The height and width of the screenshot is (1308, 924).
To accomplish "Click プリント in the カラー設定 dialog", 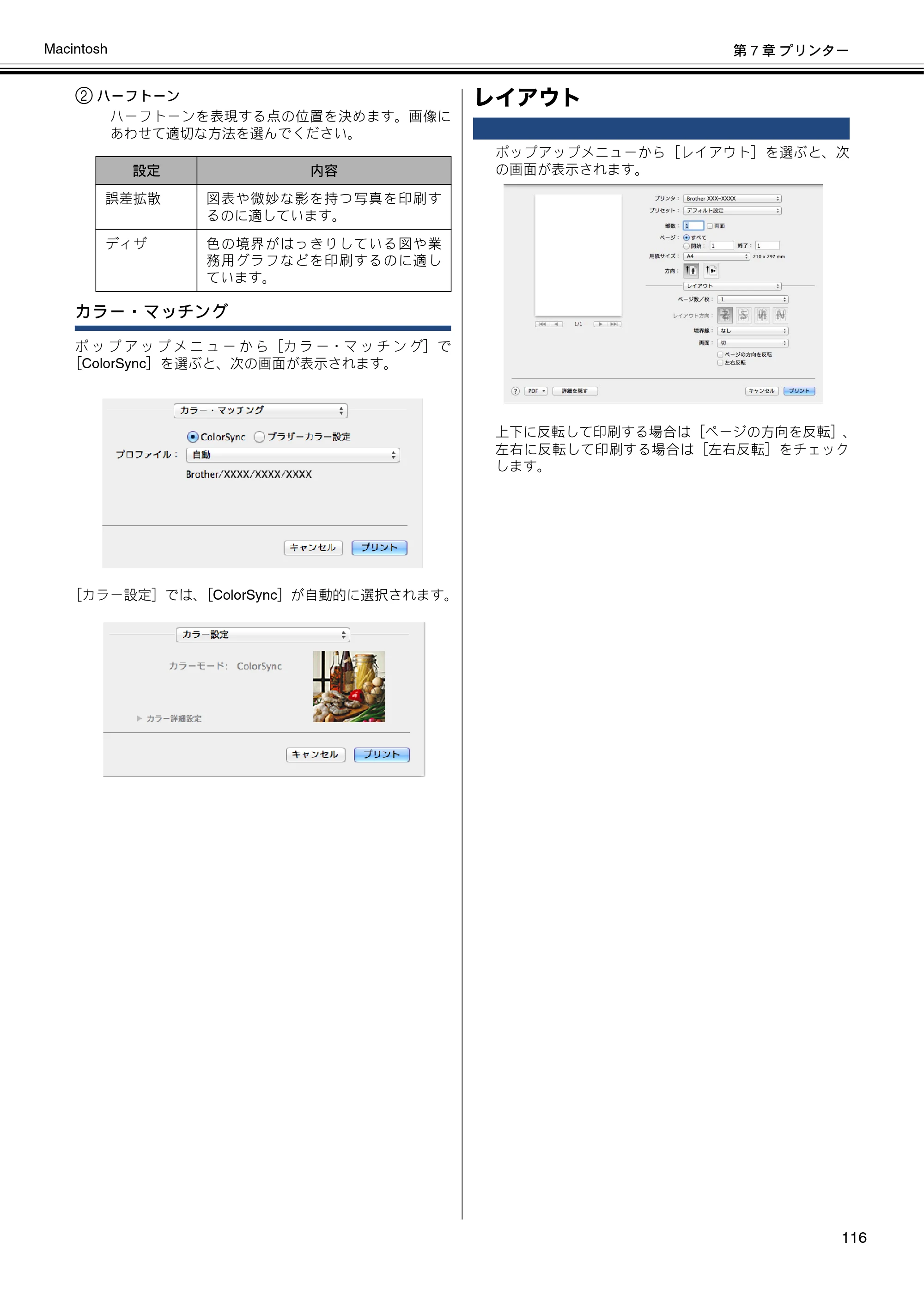I will pos(382,755).
